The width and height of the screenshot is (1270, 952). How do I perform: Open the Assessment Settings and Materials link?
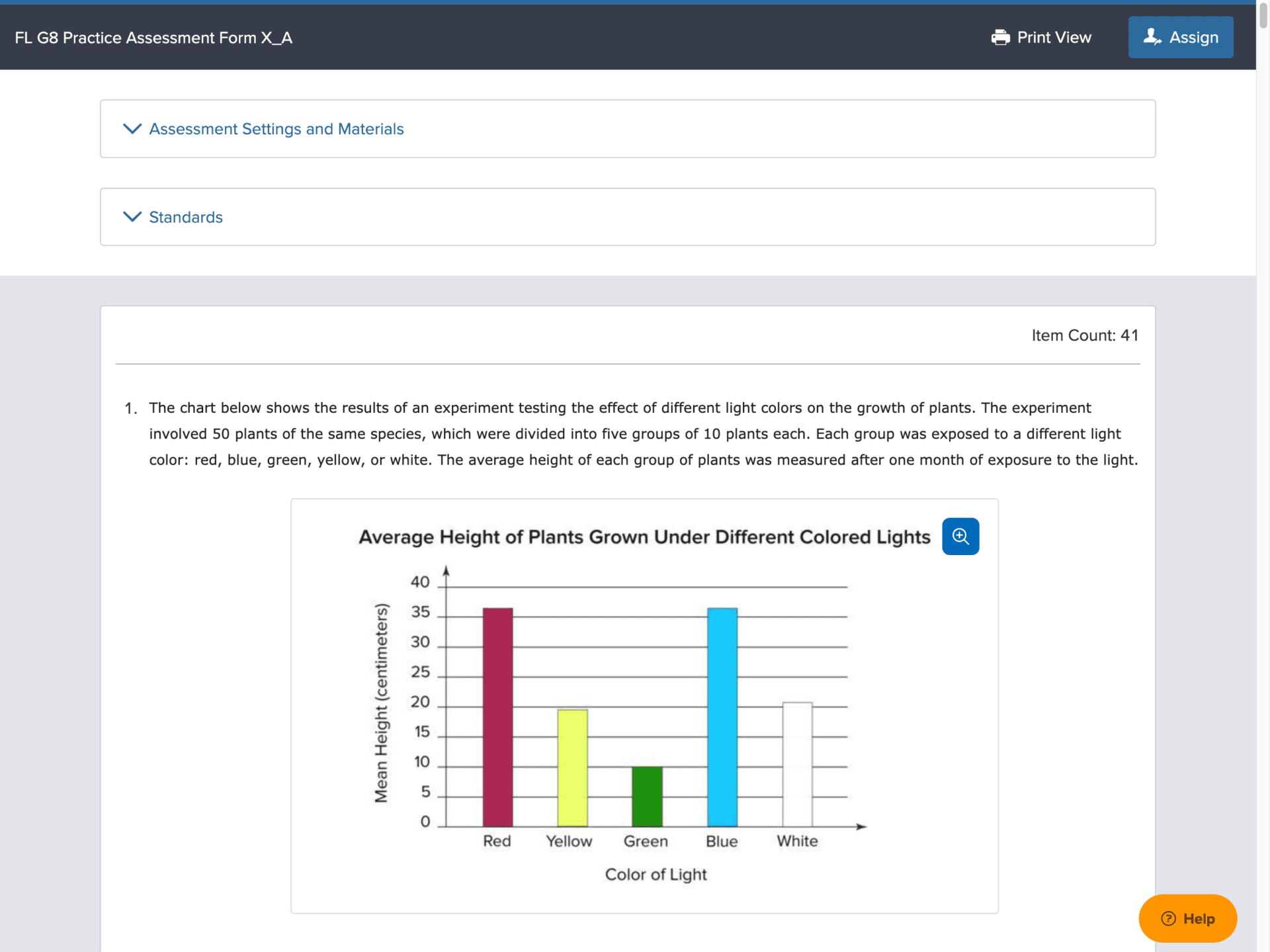click(276, 129)
